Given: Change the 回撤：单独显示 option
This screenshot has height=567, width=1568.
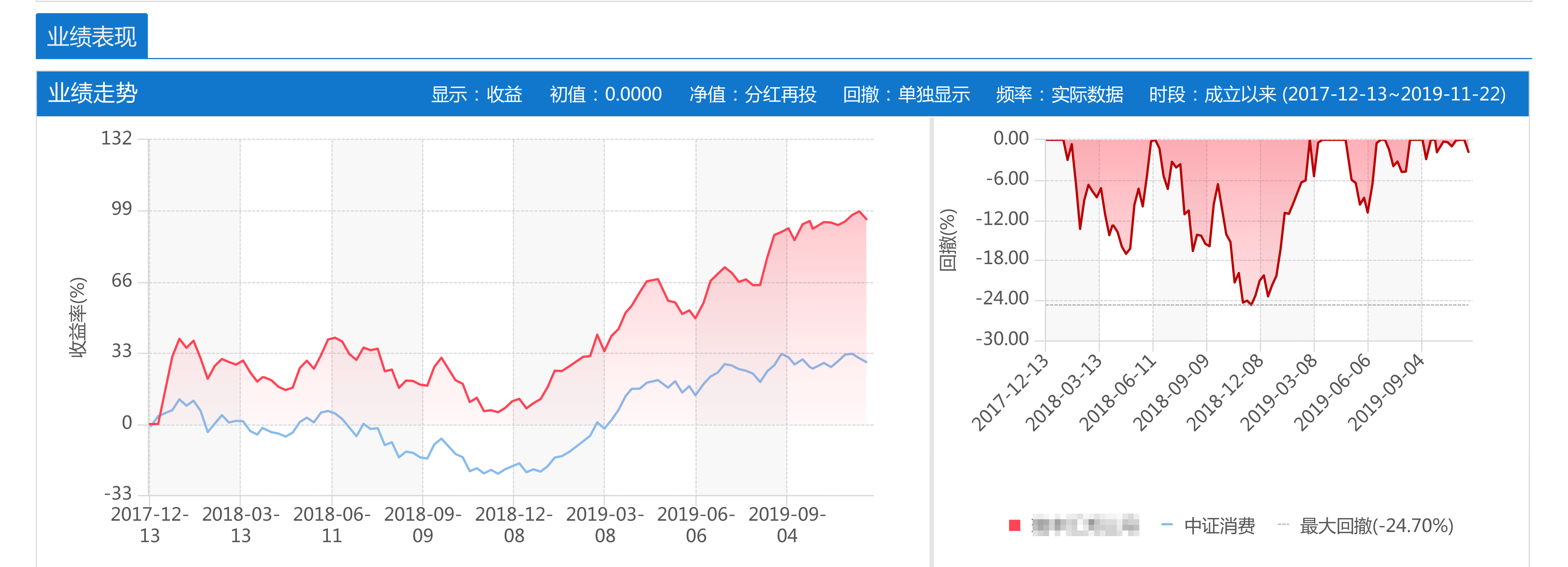Looking at the screenshot, I should 906,94.
